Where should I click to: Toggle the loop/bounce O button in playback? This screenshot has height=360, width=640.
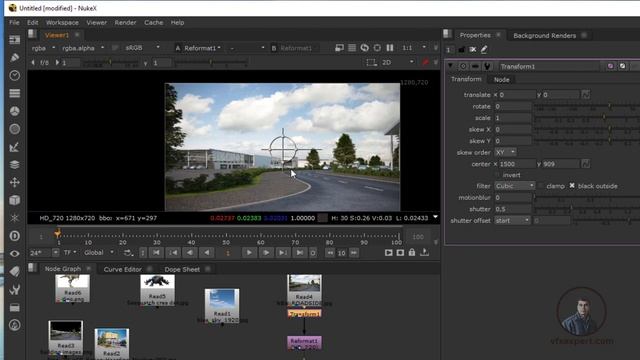(x=313, y=253)
